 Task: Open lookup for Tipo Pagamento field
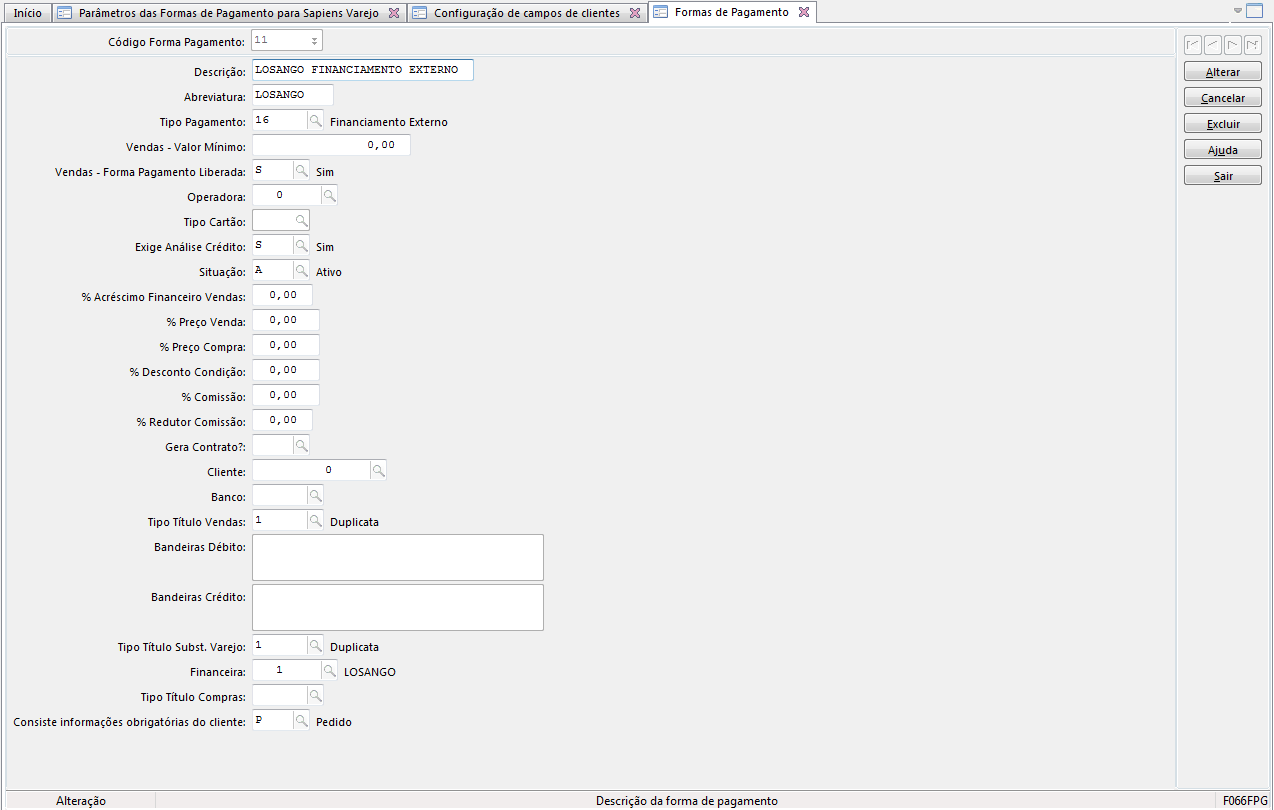click(315, 121)
